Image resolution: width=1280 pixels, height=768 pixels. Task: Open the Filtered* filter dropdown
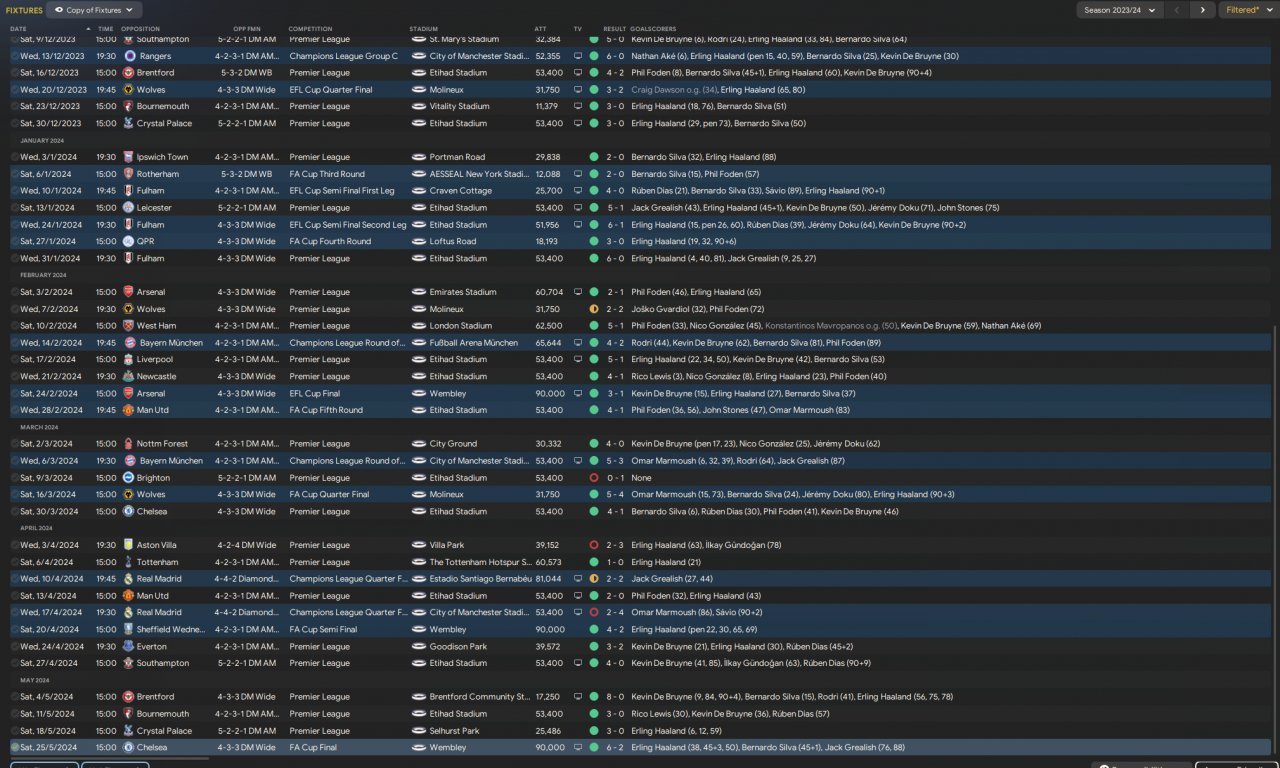coord(1249,10)
